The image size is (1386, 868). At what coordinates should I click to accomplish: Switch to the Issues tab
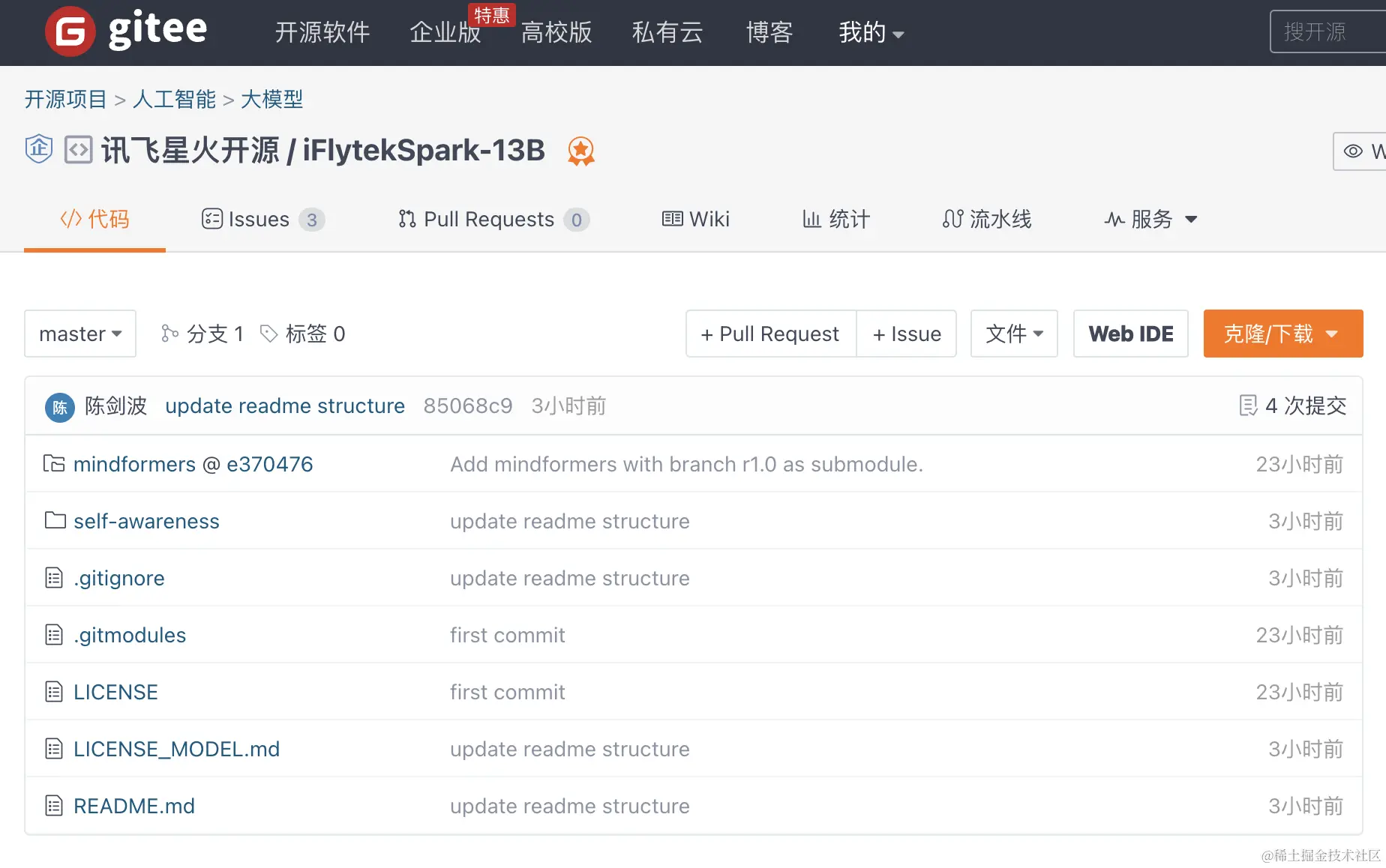(x=262, y=220)
